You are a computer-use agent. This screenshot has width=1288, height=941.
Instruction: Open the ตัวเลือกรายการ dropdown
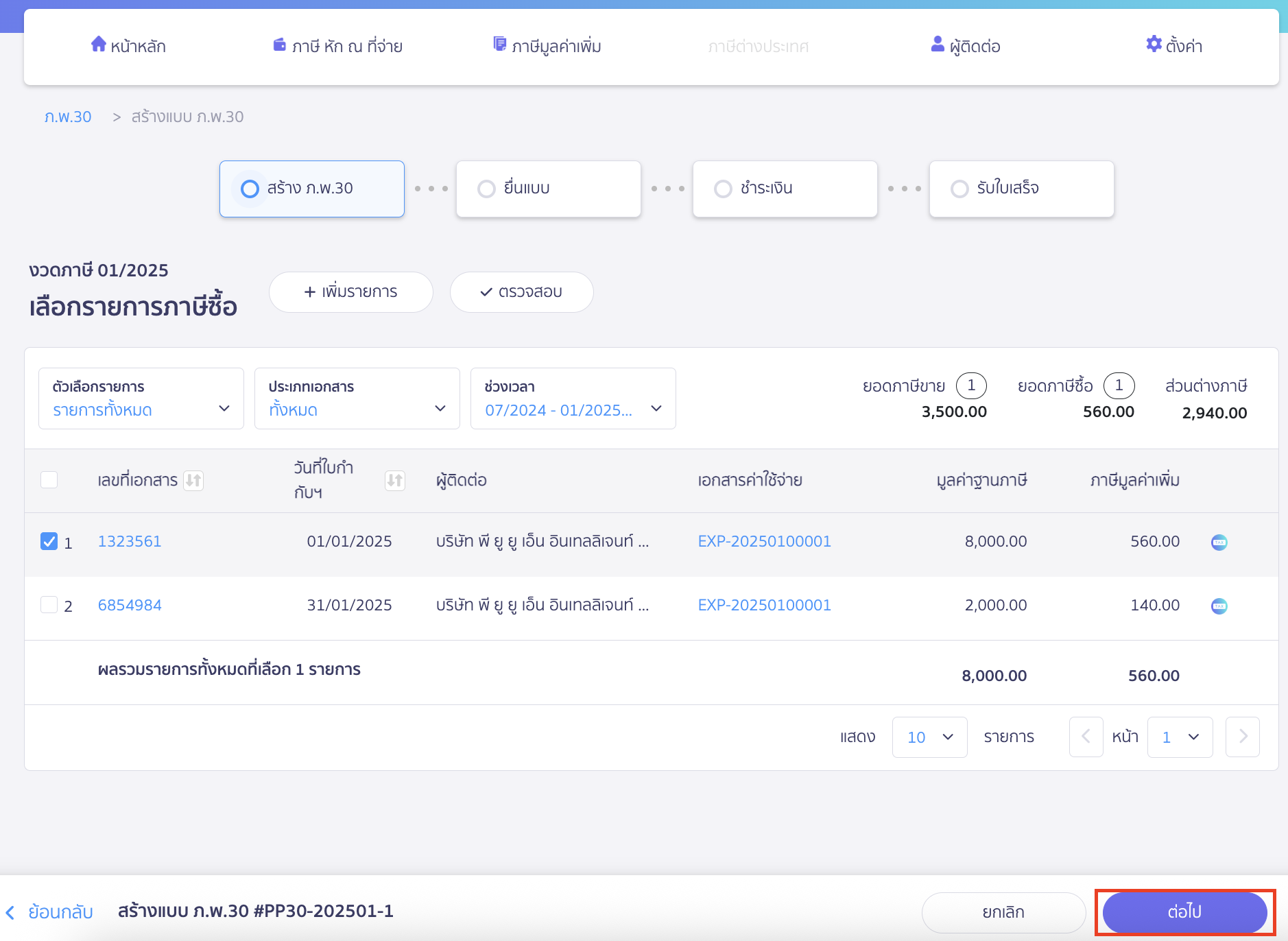coord(141,399)
